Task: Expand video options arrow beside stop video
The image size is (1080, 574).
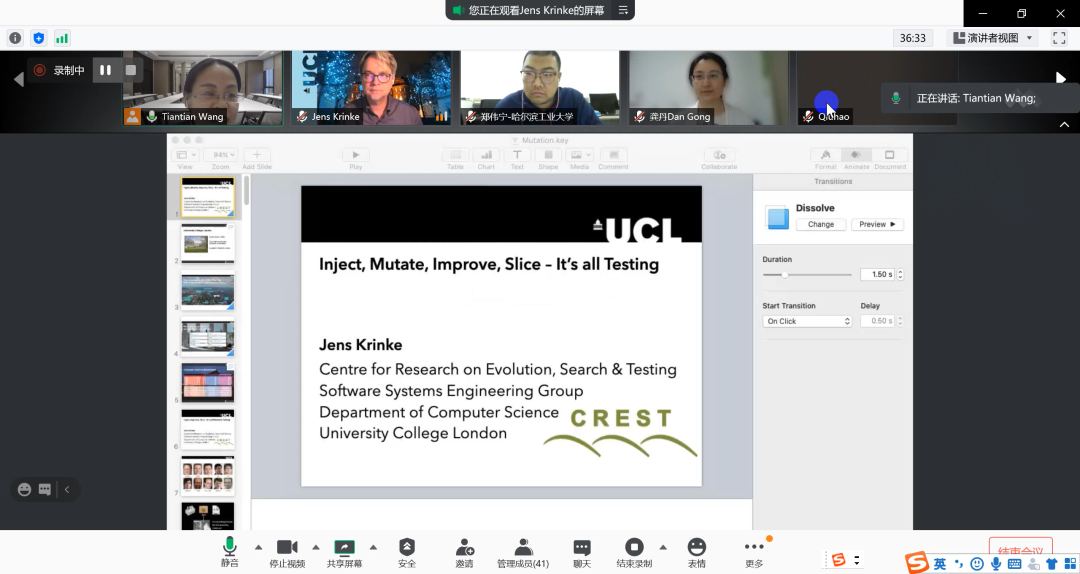Action: pyautogui.click(x=316, y=547)
